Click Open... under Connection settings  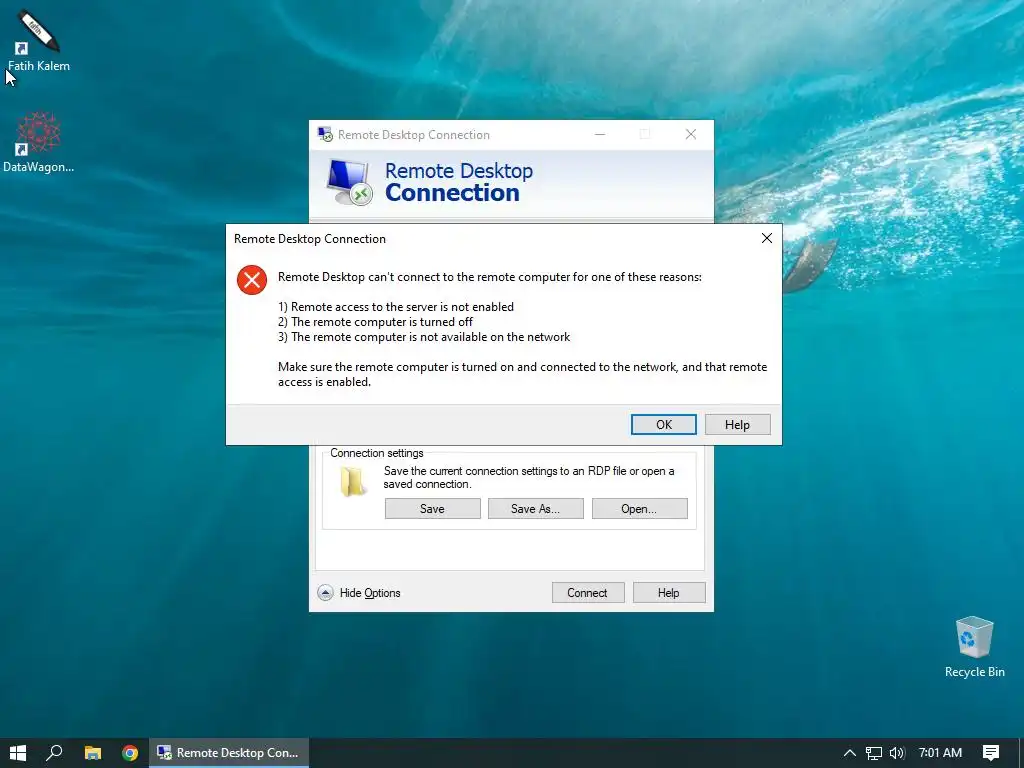(639, 509)
